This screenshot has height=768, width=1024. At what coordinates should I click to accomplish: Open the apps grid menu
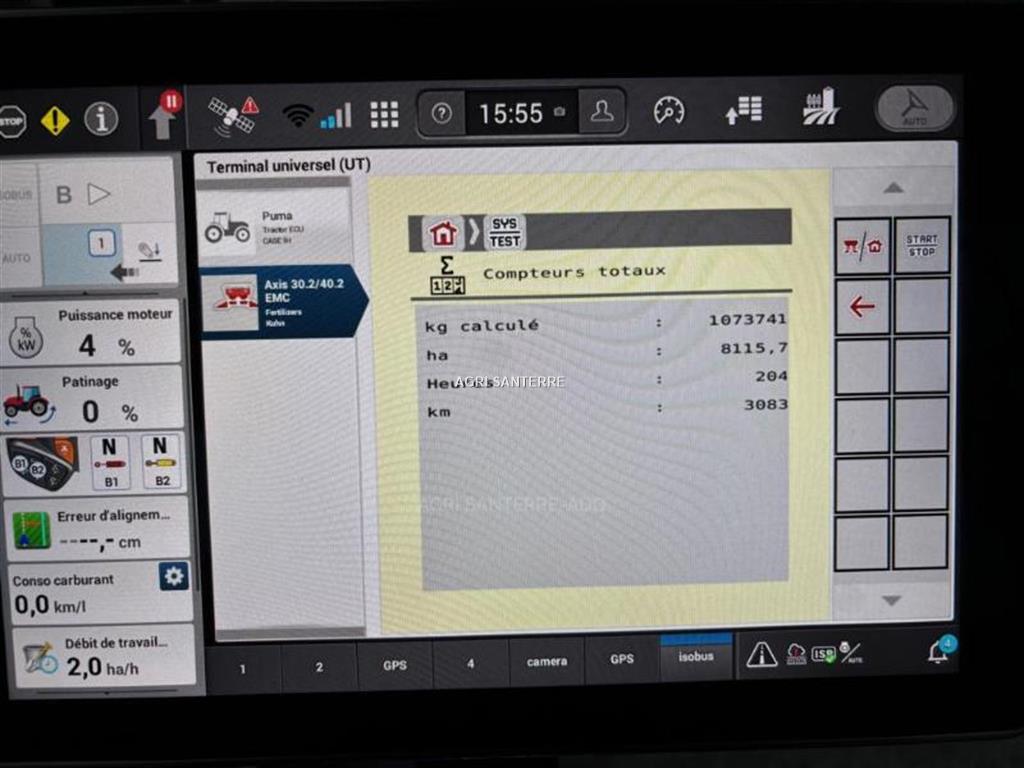384,115
